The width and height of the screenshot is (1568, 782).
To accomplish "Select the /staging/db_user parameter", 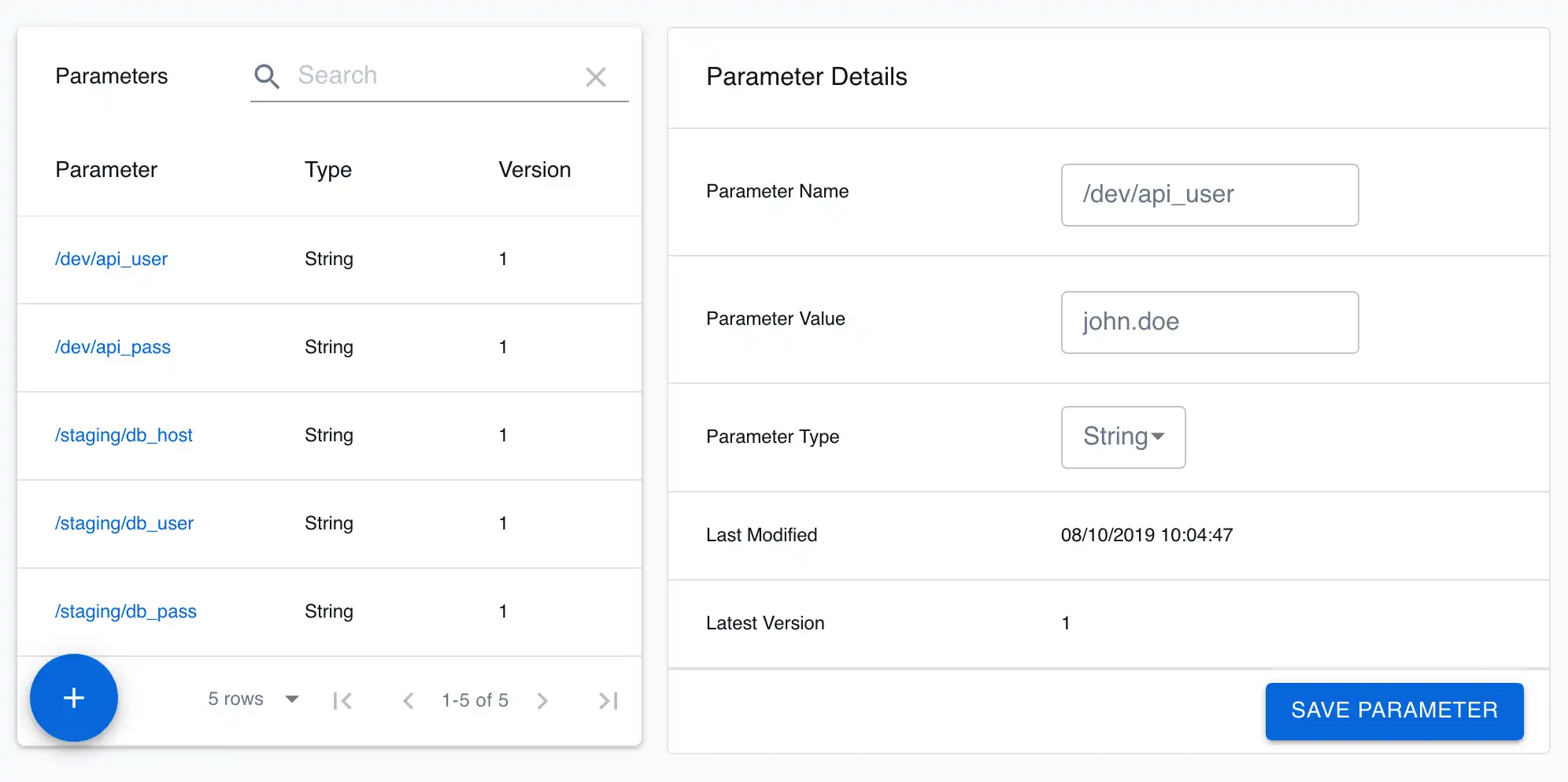I will (x=124, y=523).
